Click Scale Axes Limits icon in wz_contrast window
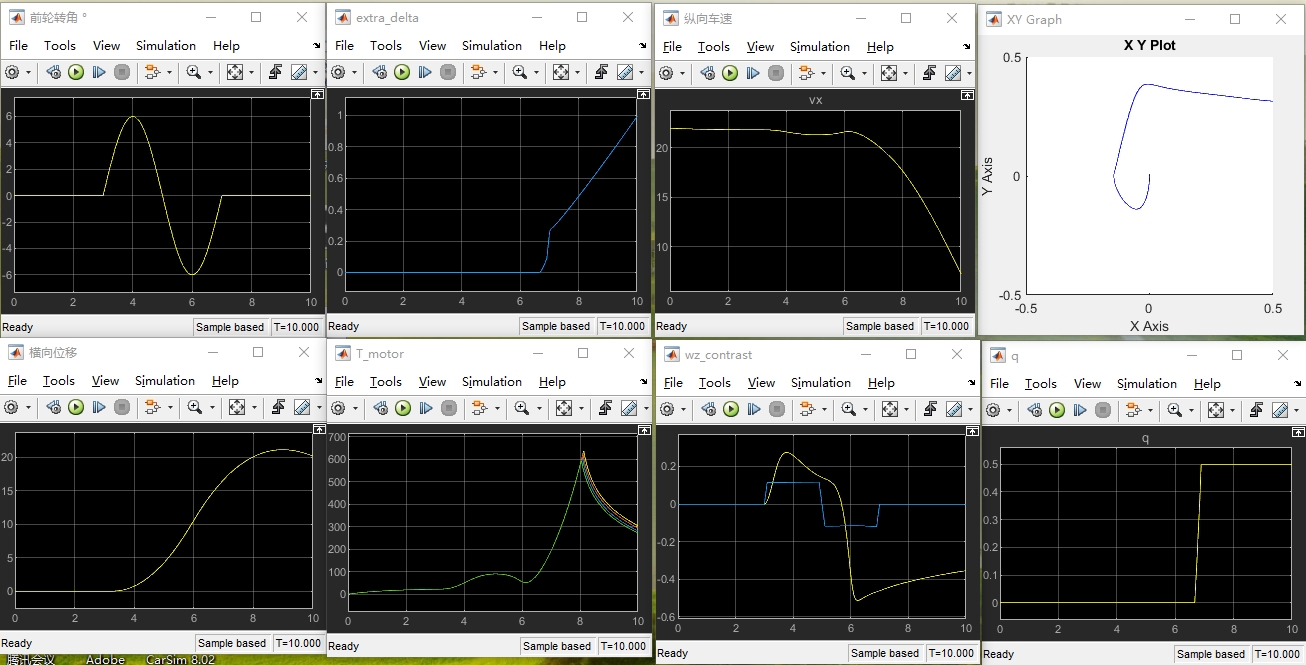 pyautogui.click(x=890, y=409)
